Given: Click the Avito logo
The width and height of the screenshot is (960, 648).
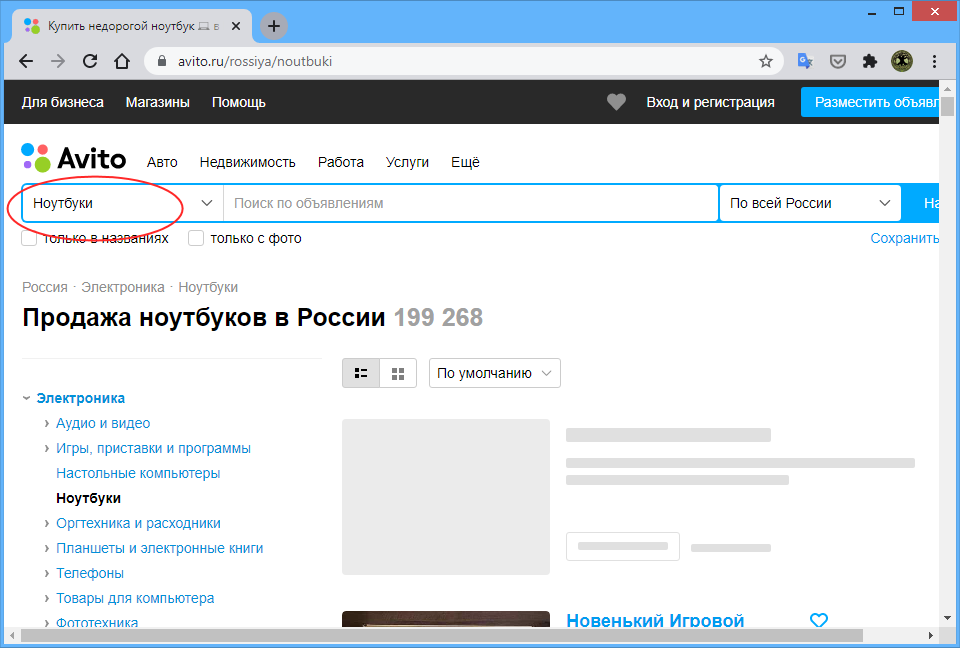Looking at the screenshot, I should [x=74, y=158].
